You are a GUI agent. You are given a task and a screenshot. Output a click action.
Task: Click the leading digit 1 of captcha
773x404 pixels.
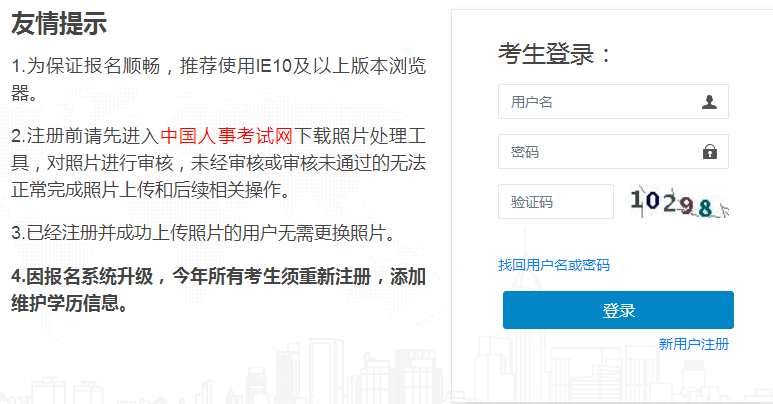point(636,200)
